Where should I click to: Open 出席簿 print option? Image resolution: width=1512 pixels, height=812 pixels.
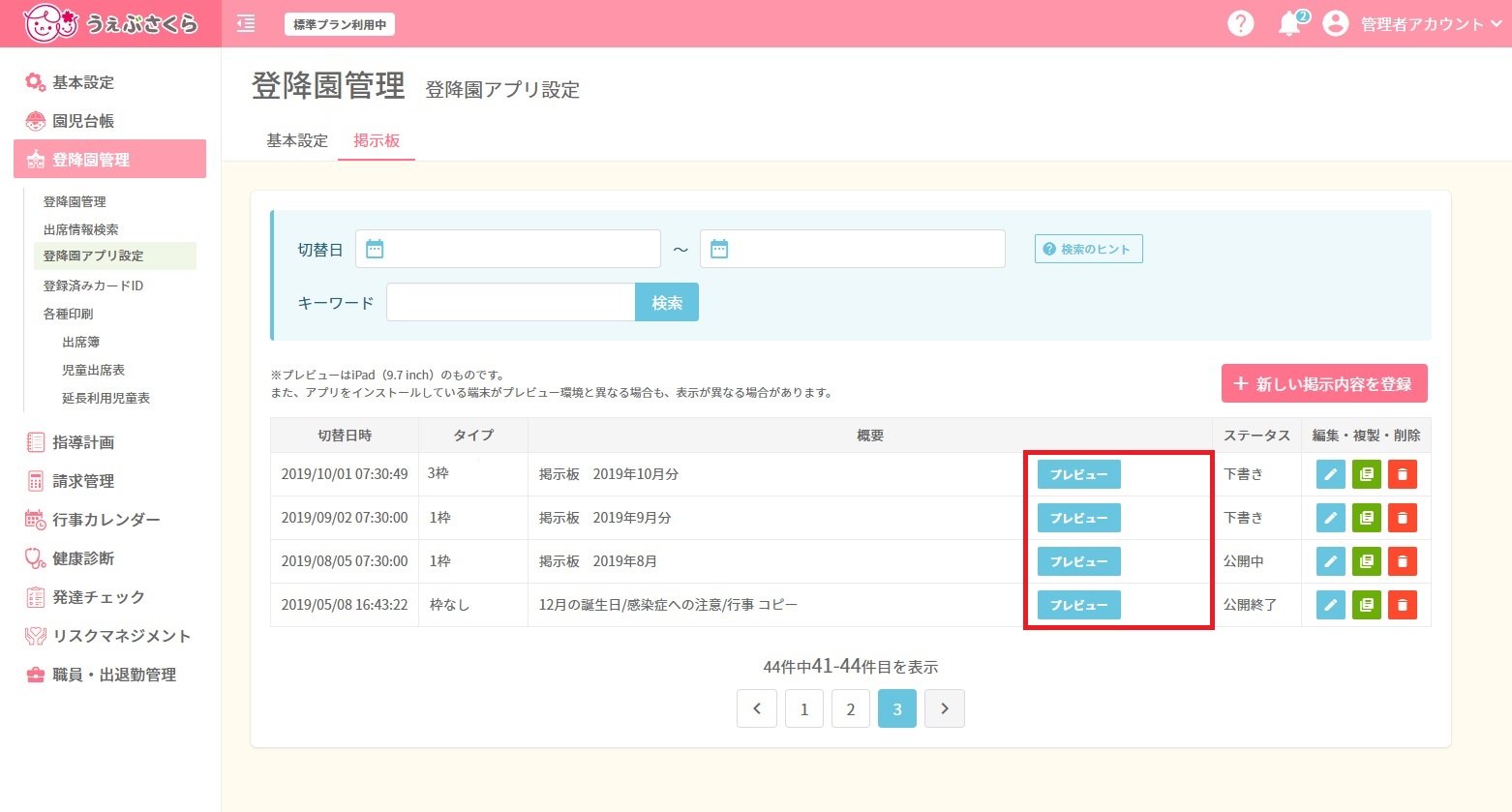click(81, 342)
